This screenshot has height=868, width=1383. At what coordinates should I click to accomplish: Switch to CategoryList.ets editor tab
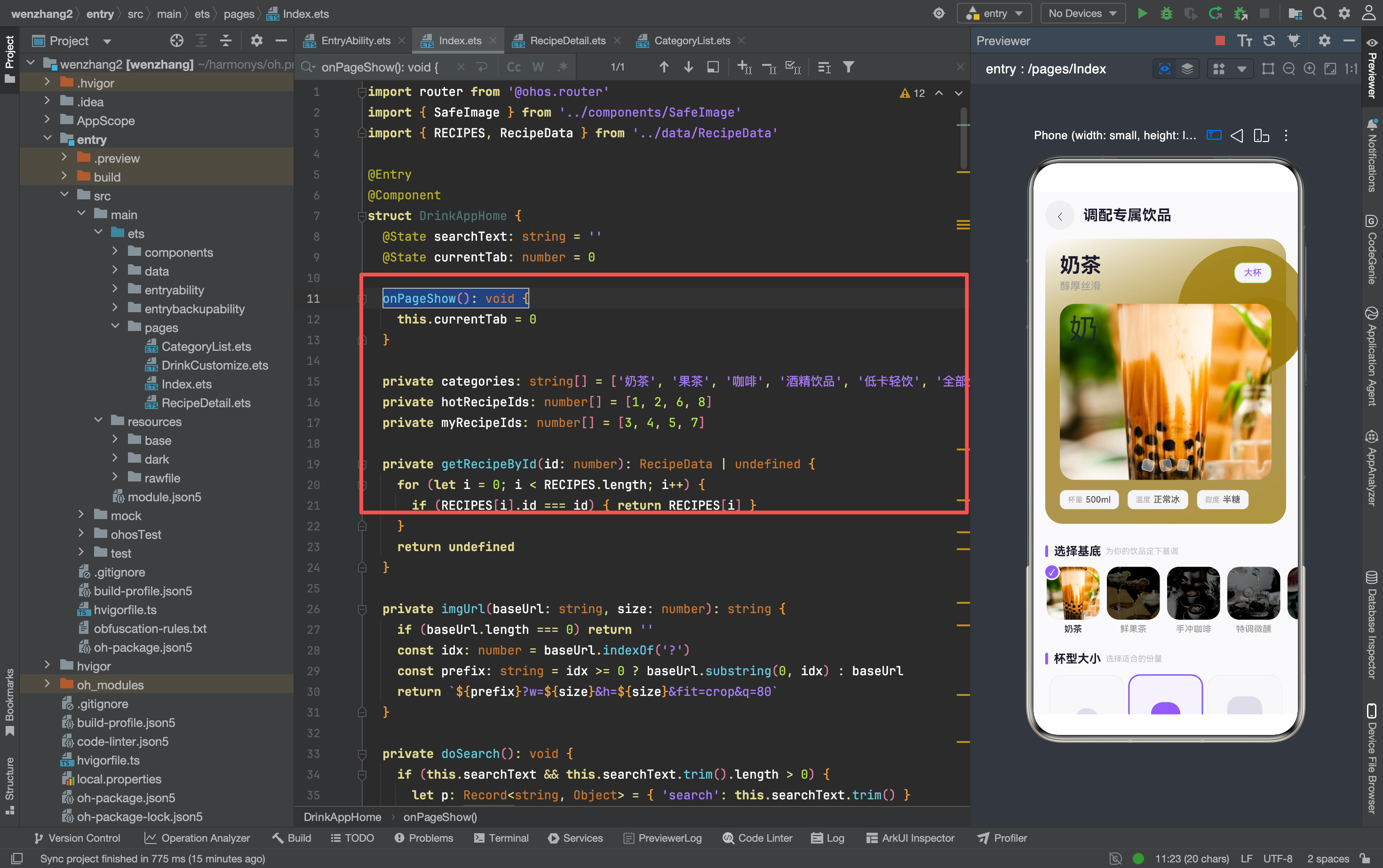[x=691, y=41]
